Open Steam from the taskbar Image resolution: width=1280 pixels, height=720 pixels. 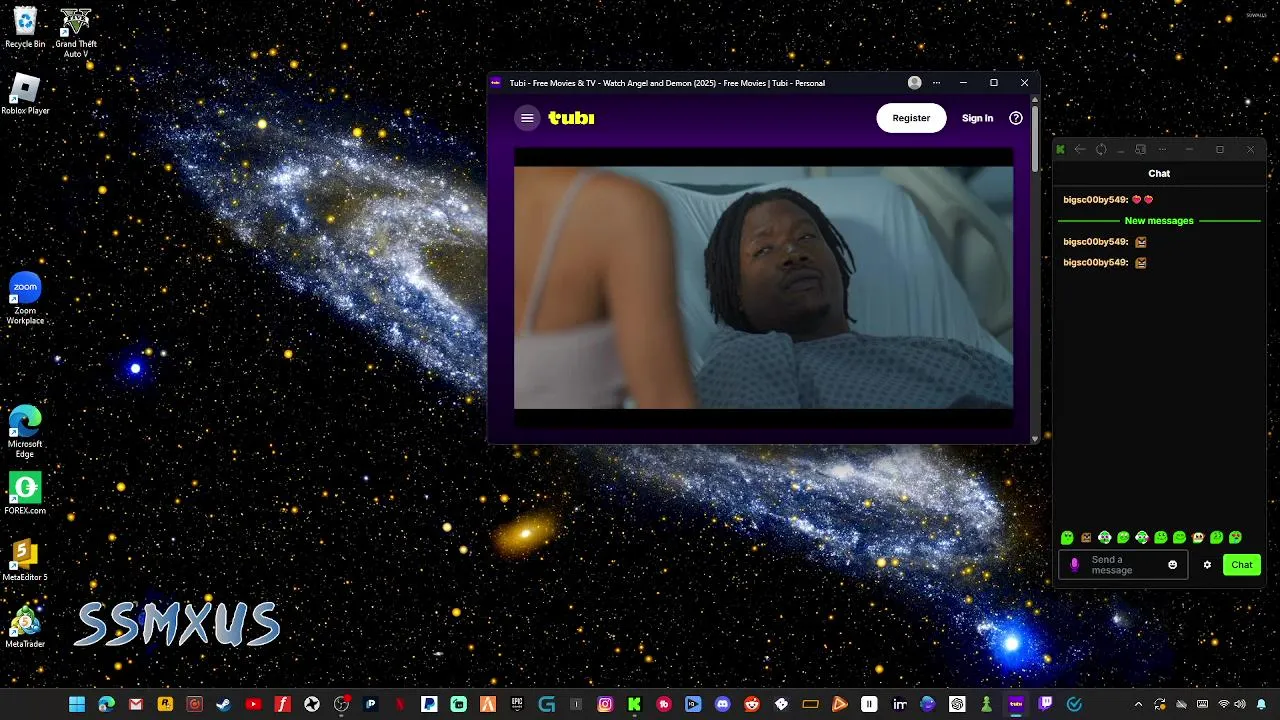(x=223, y=704)
